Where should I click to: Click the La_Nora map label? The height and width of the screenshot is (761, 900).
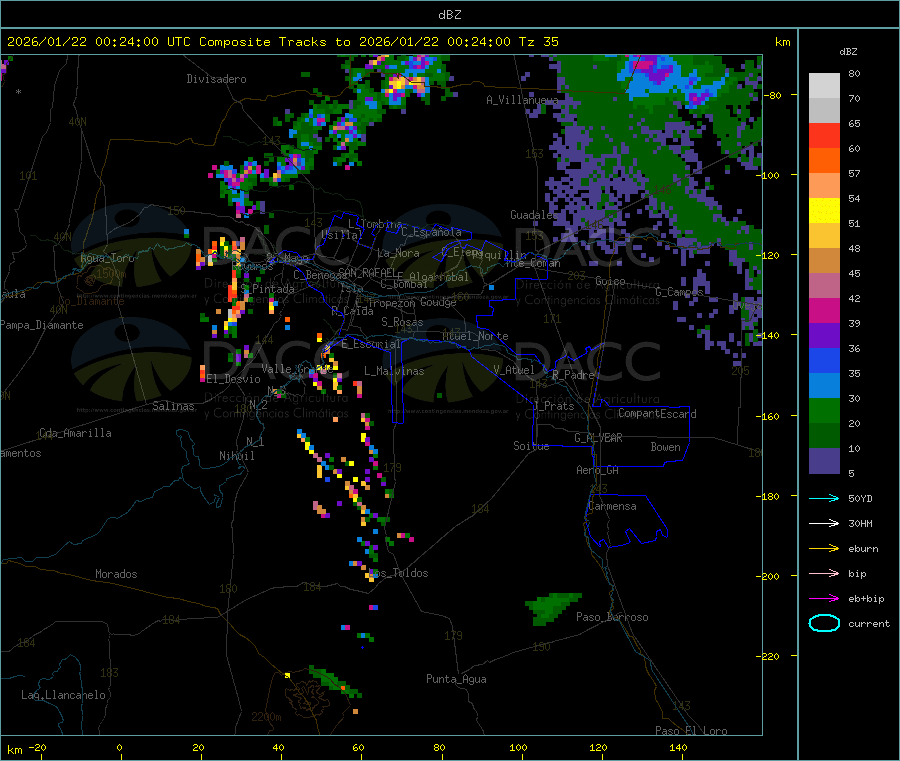coord(398,253)
